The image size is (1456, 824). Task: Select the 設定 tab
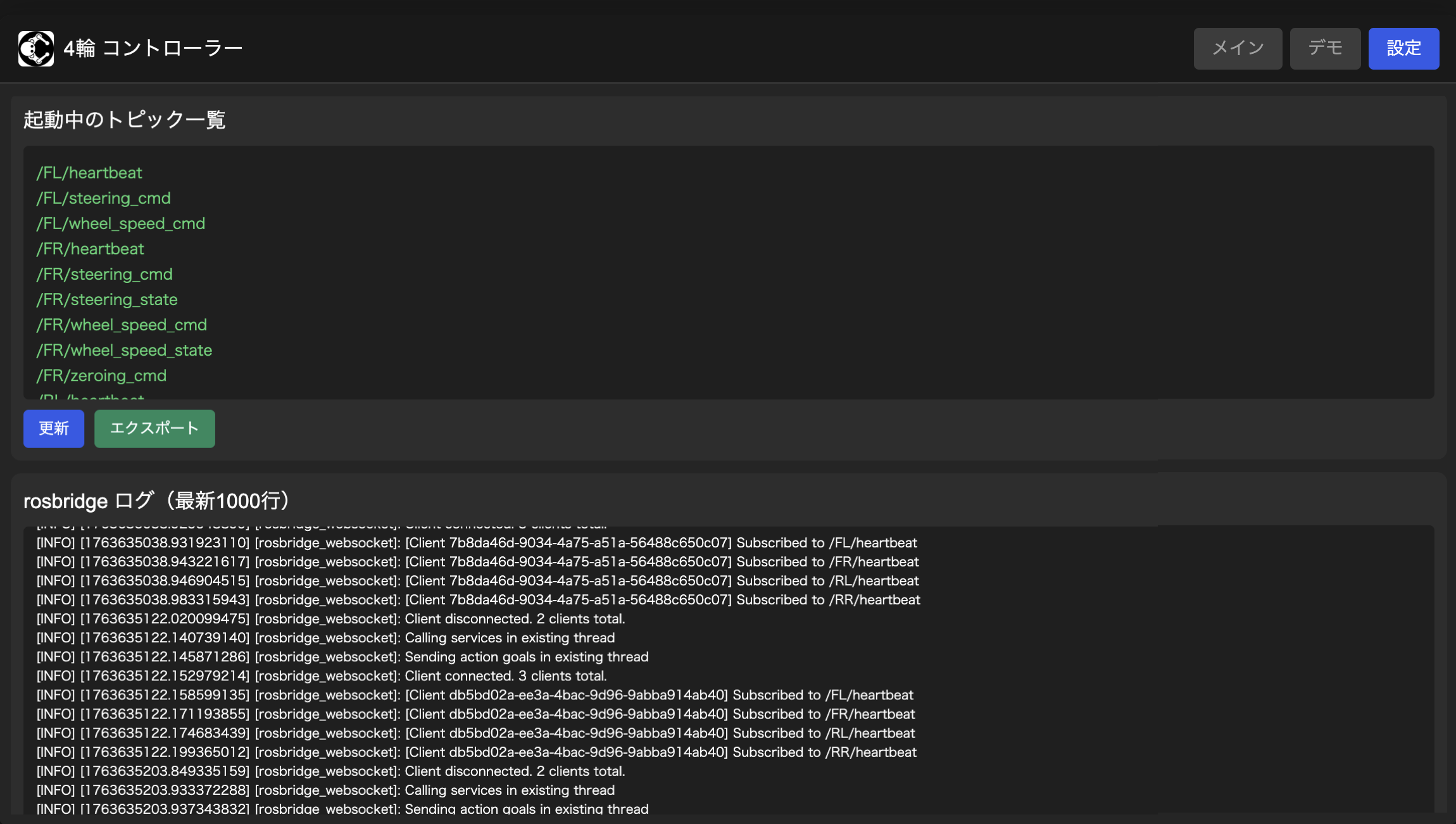tap(1403, 49)
